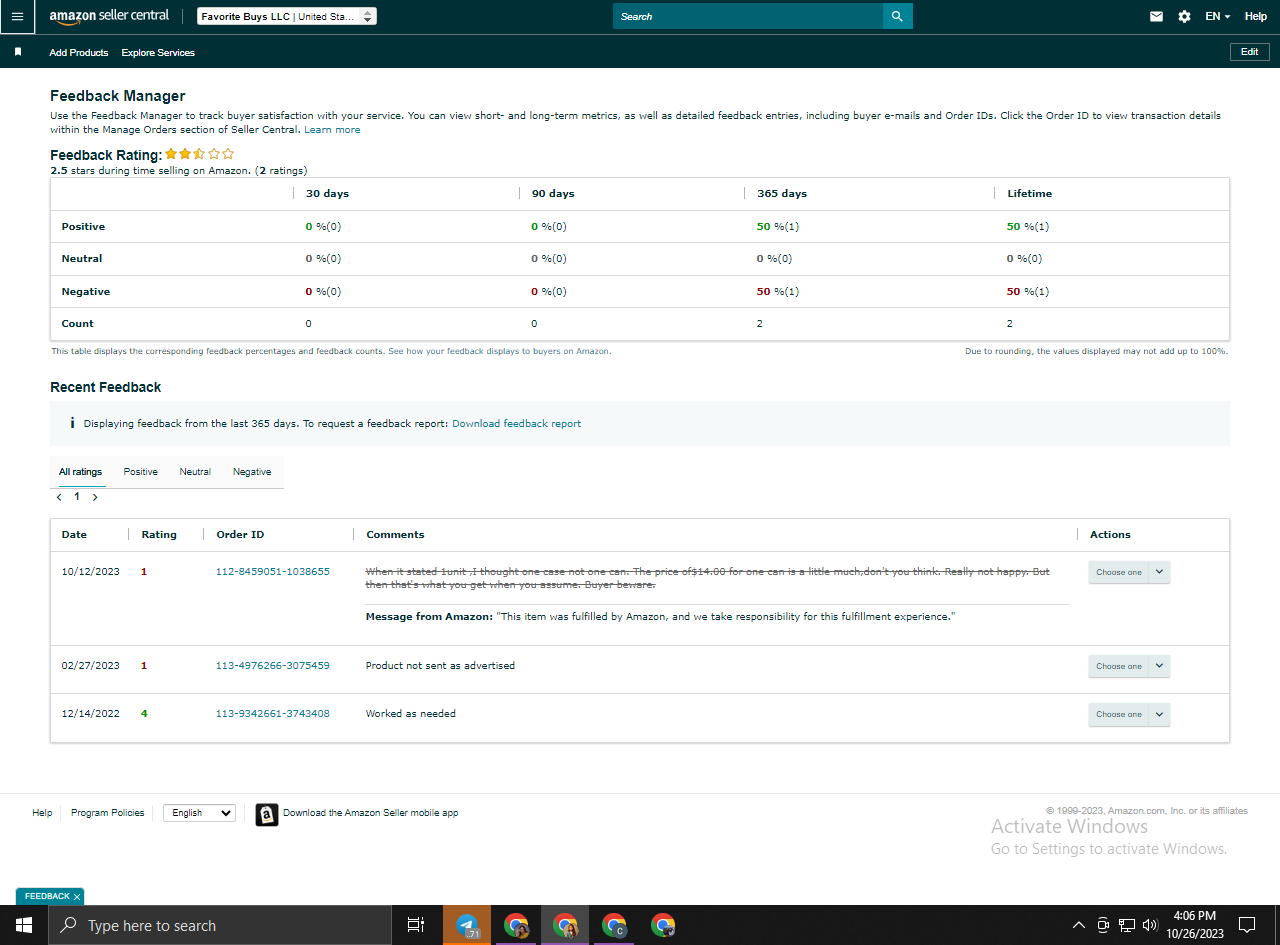Click the comment 'Worked as needed'
This screenshot has width=1280, height=945.
(x=411, y=714)
